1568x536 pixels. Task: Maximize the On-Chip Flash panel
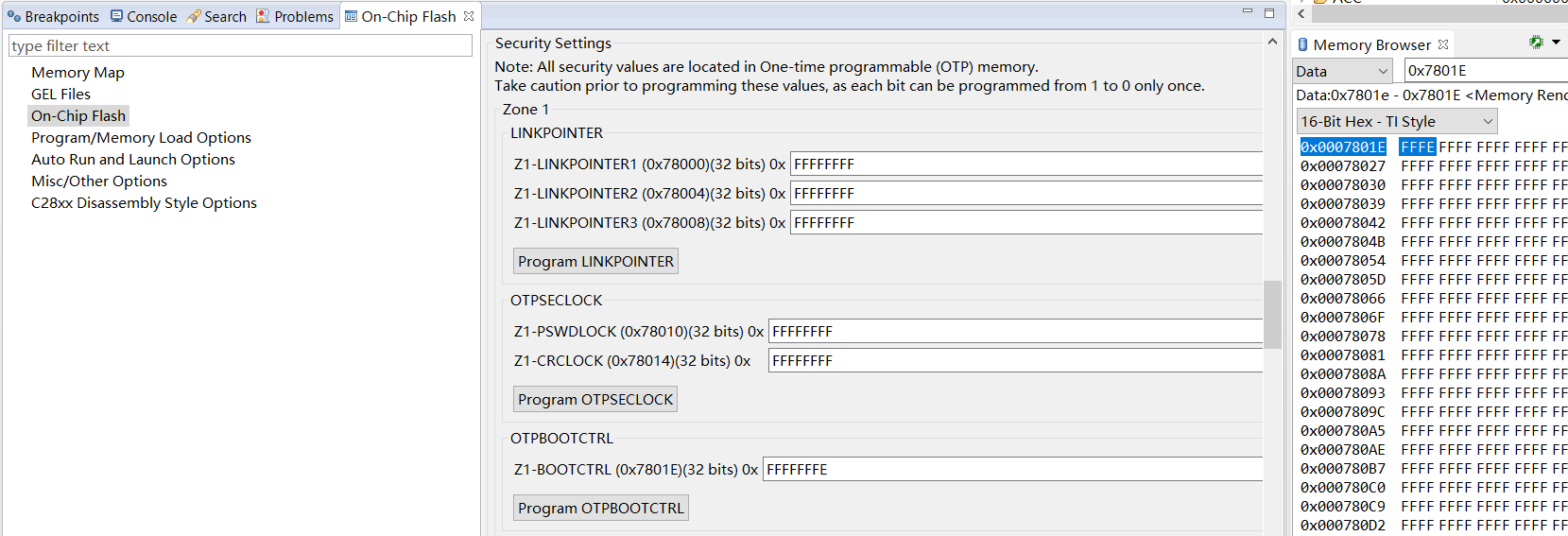pos(1269,13)
